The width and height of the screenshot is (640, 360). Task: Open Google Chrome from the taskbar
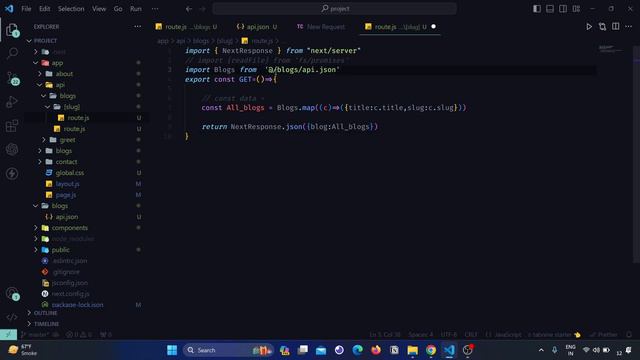[x=431, y=350]
